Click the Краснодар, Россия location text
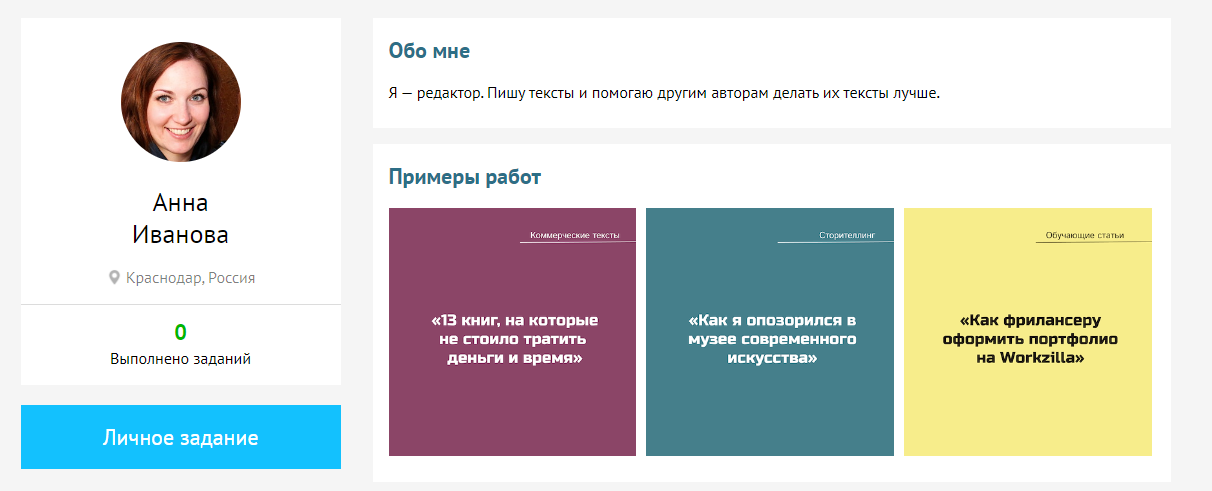1212x491 pixels. 190,278
